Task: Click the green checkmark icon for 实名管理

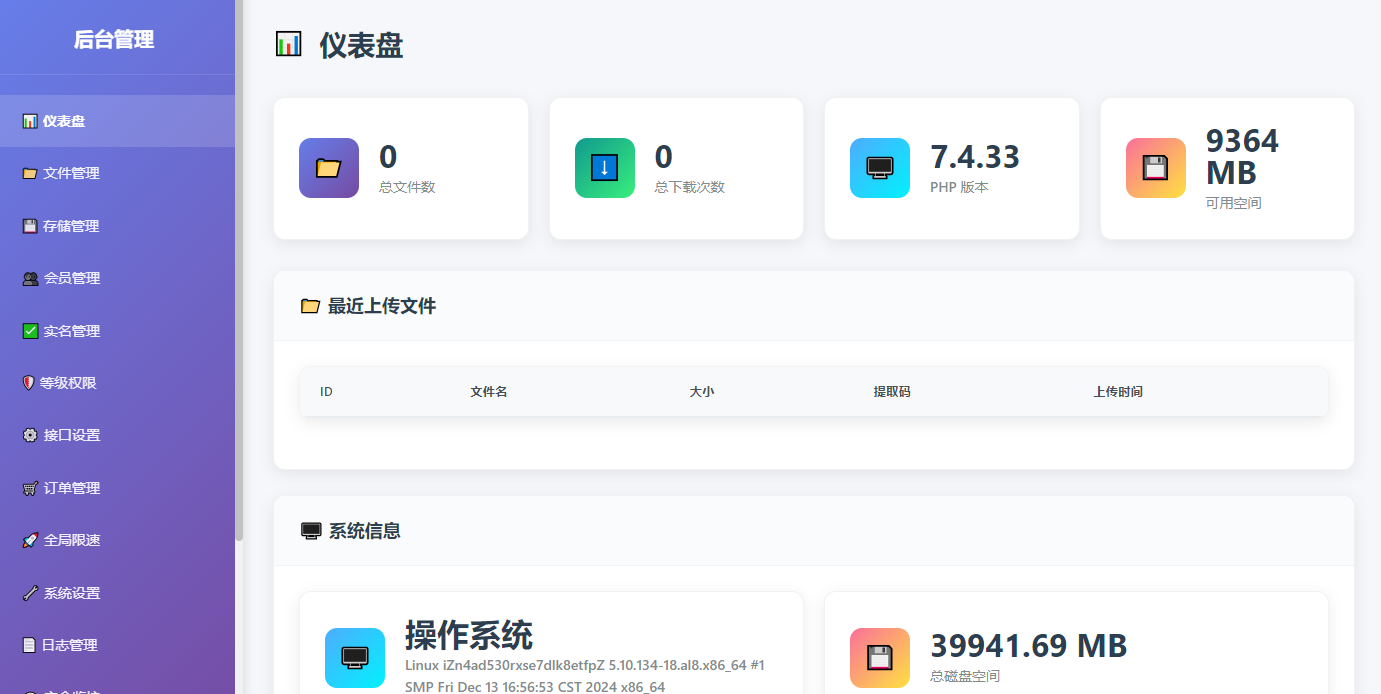Action: pos(30,330)
